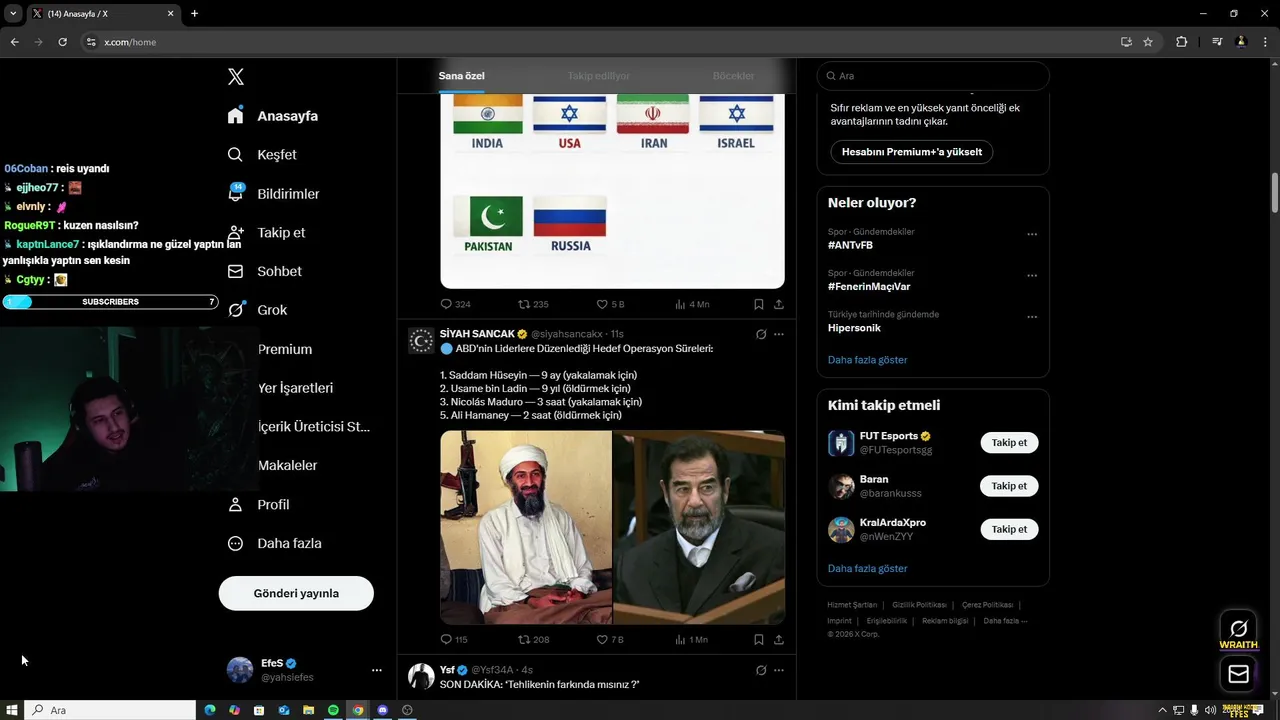Click the X logo in sidebar

pos(236,77)
